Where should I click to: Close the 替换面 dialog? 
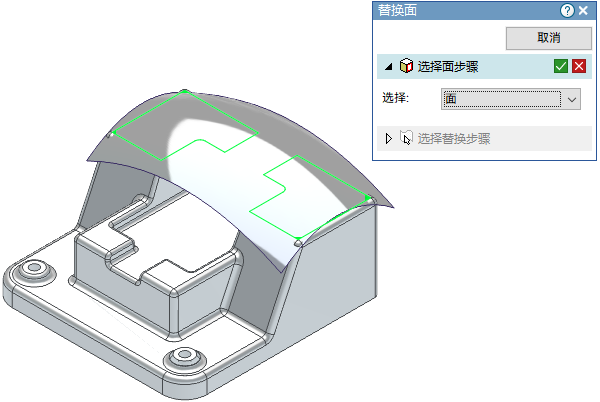click(583, 10)
